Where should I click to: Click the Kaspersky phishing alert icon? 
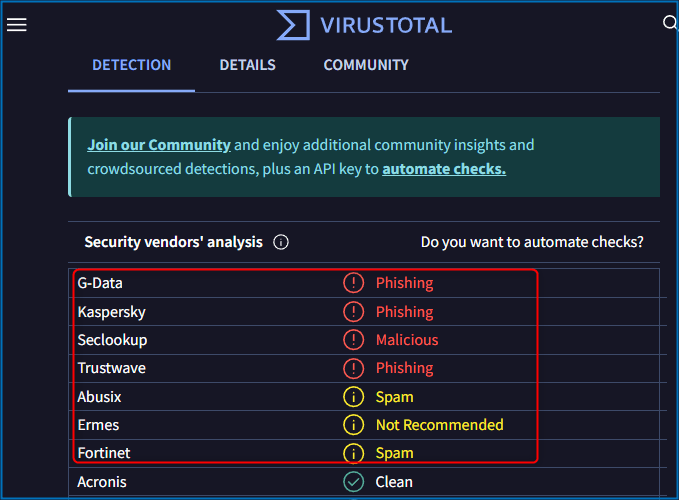point(353,312)
